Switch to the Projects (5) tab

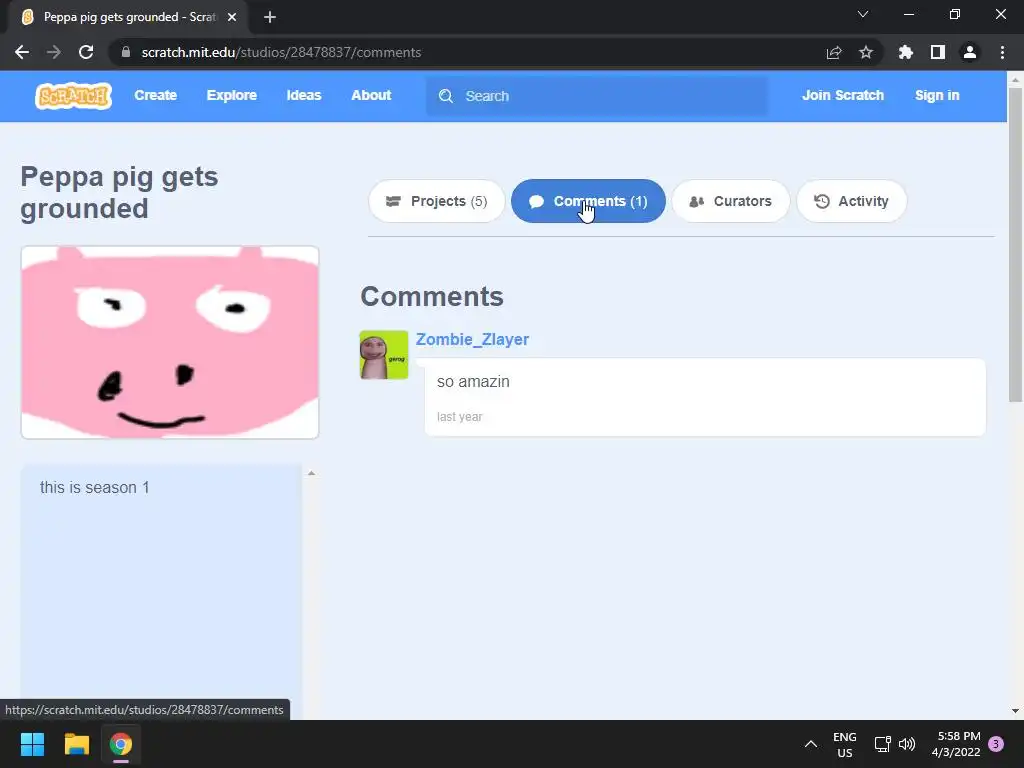click(x=436, y=201)
